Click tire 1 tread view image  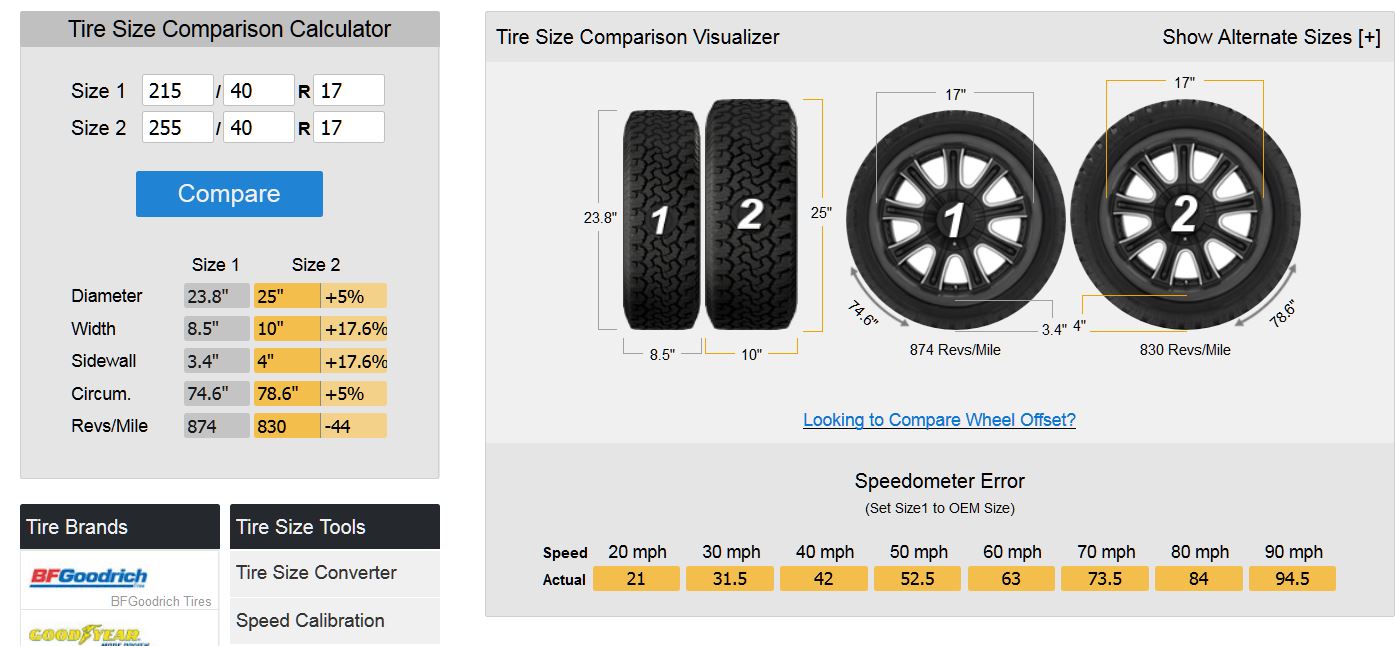tap(662, 219)
